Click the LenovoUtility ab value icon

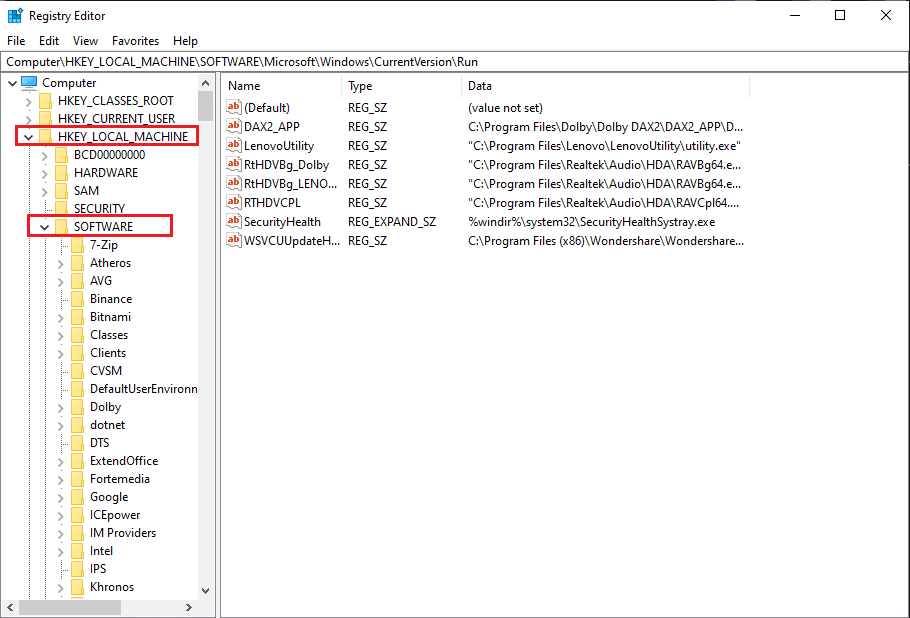point(234,145)
